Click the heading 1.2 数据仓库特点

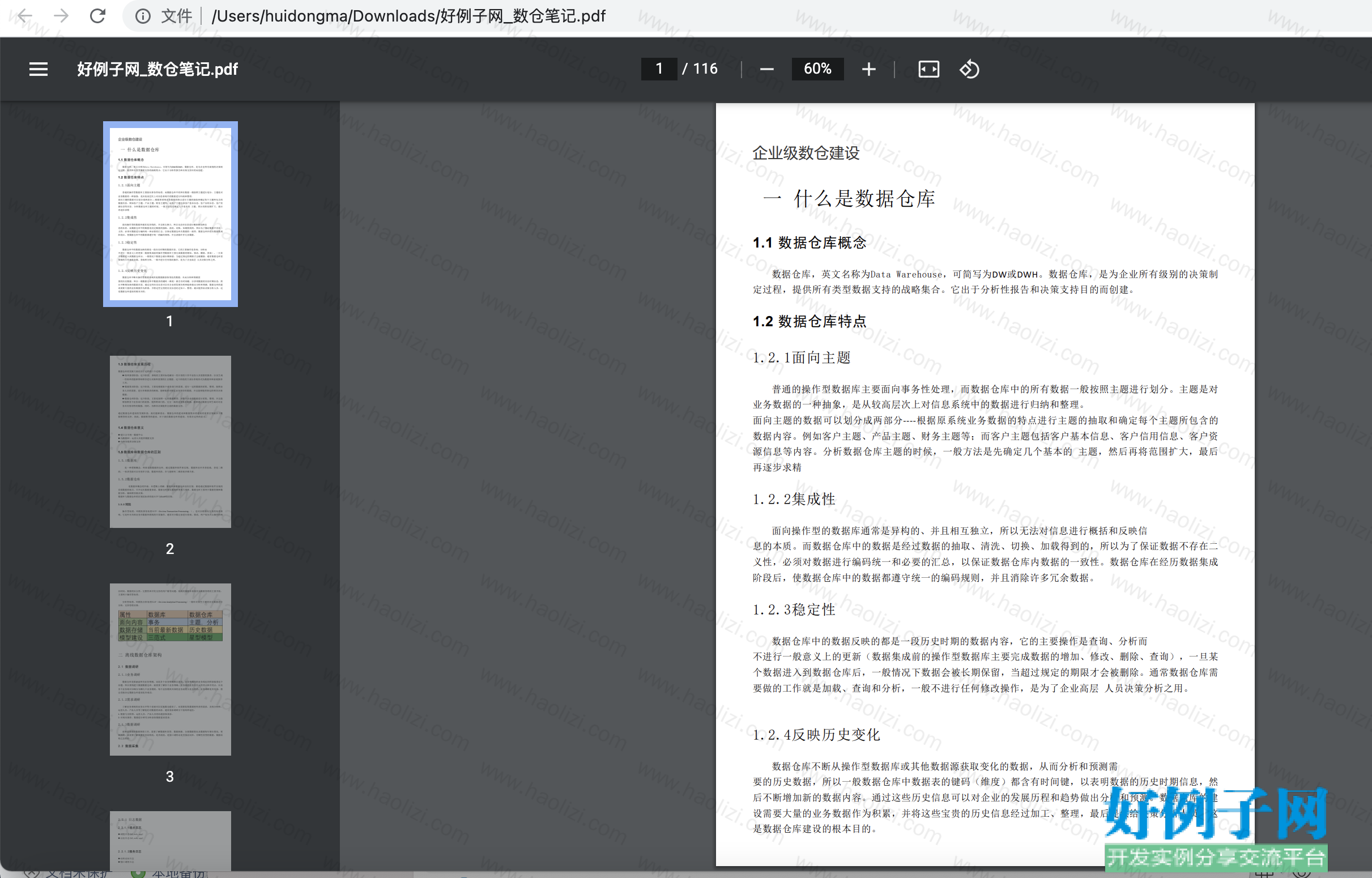[809, 322]
